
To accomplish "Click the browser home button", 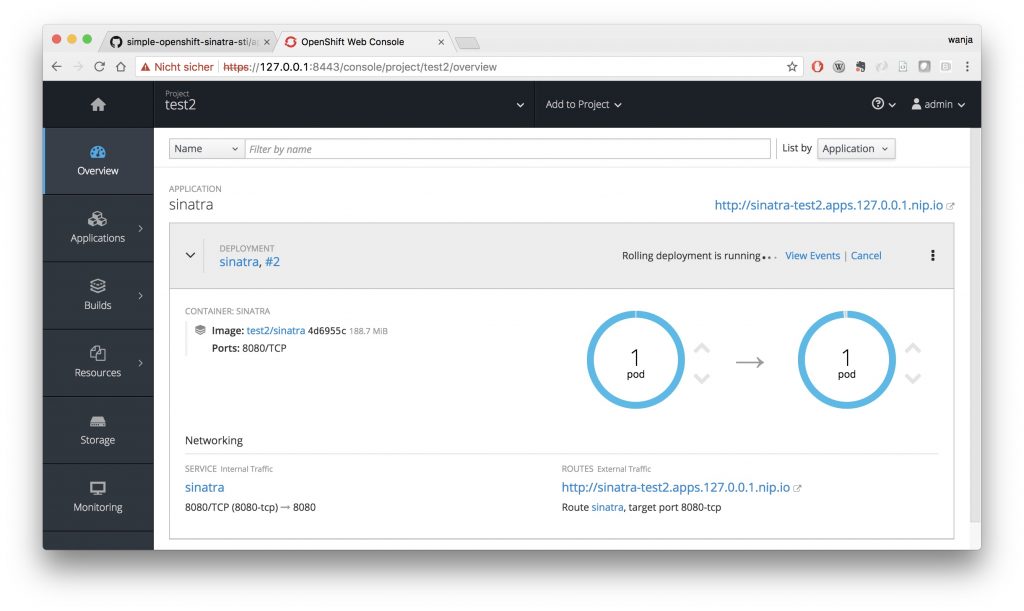I will click(121, 67).
